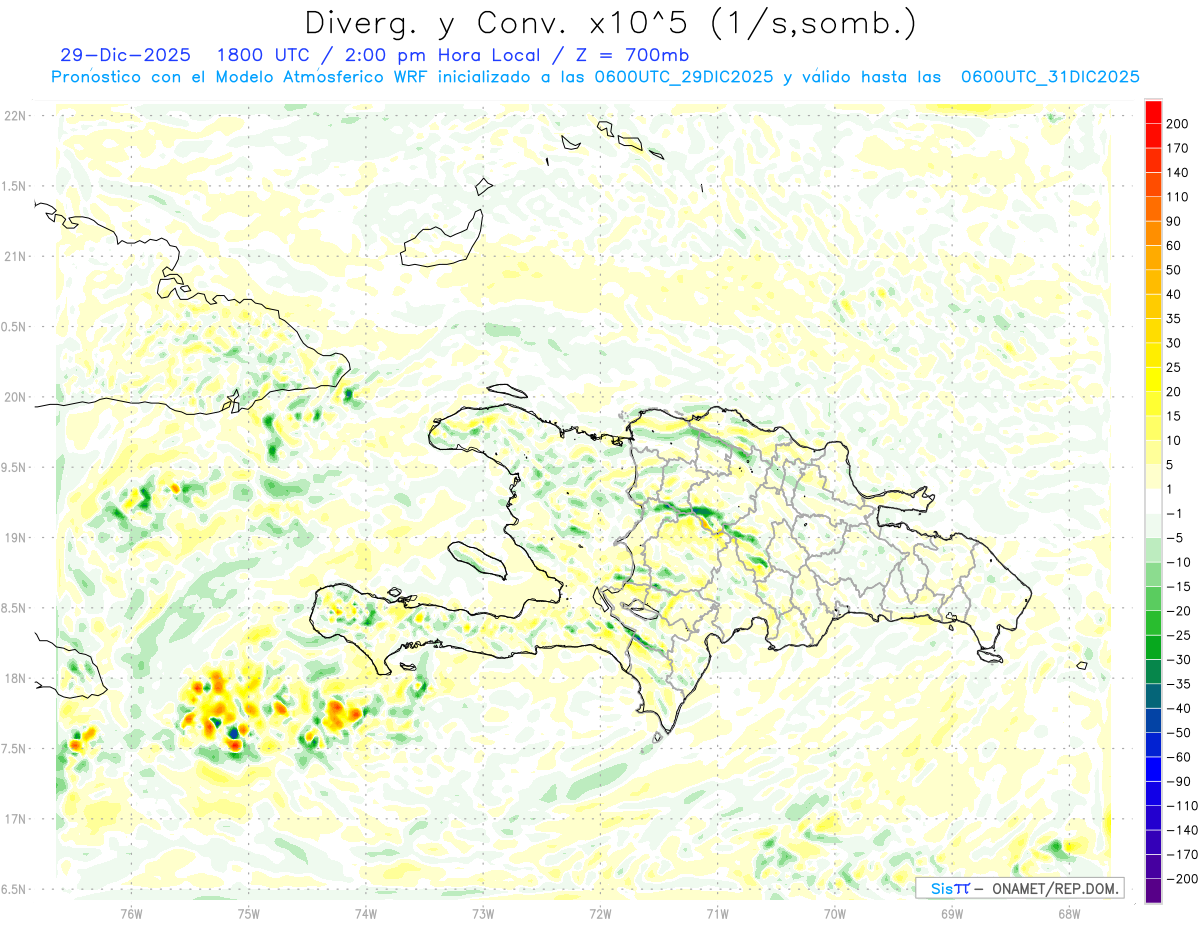Image resolution: width=1200 pixels, height=927 pixels.
Task: Click the dark purple swatch below the -200 label
Action: (1154, 891)
